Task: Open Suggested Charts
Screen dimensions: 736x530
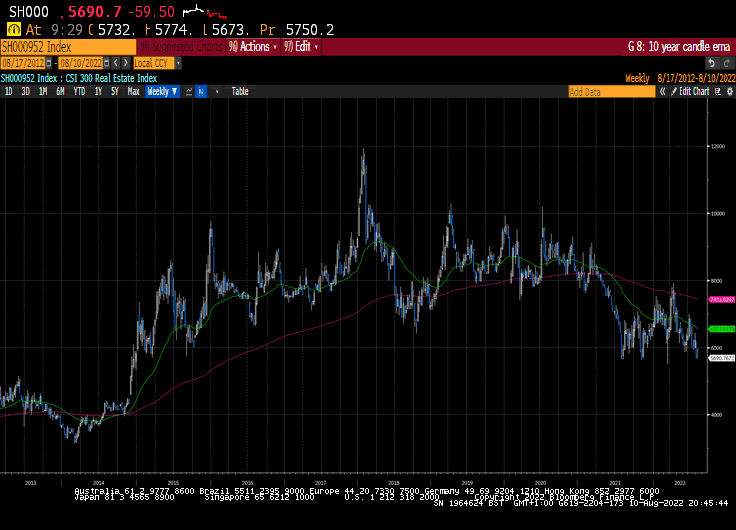Action: point(182,47)
